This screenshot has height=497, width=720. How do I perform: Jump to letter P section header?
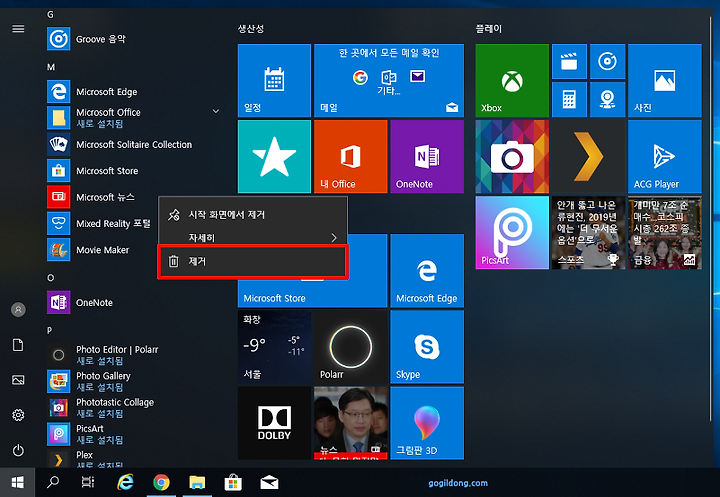click(50, 330)
